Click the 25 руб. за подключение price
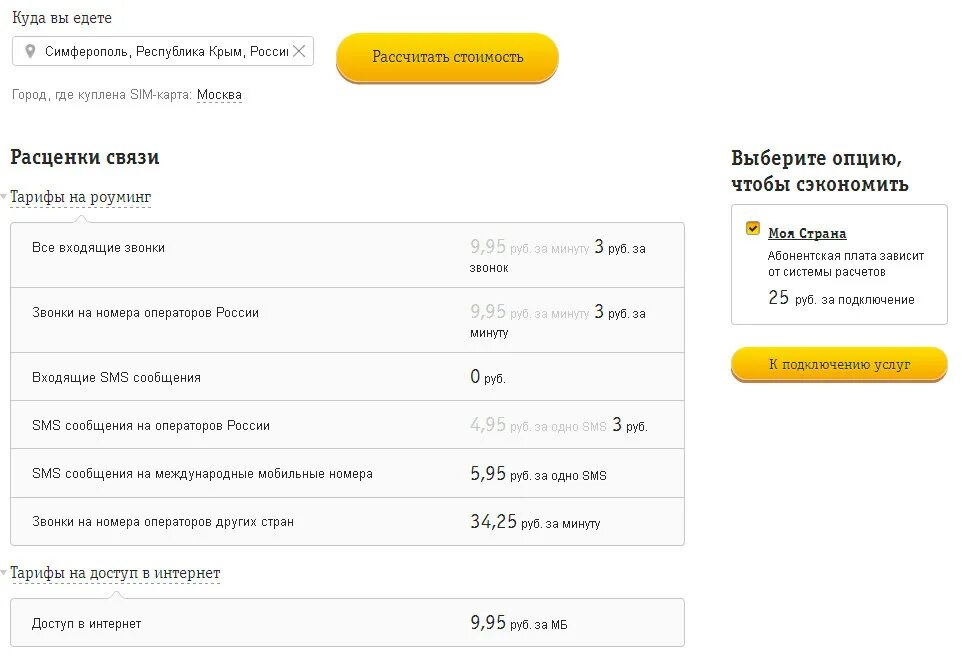 [x=841, y=298]
